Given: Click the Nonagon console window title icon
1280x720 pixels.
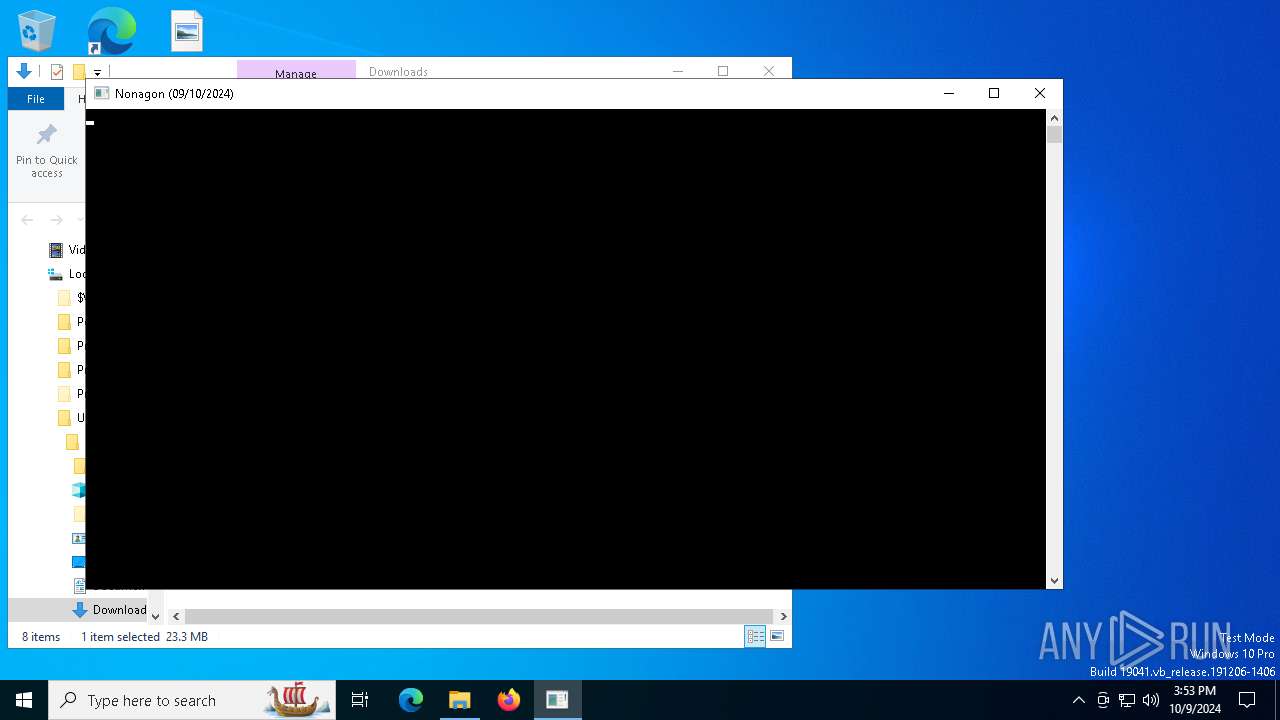Looking at the screenshot, I should 101,93.
